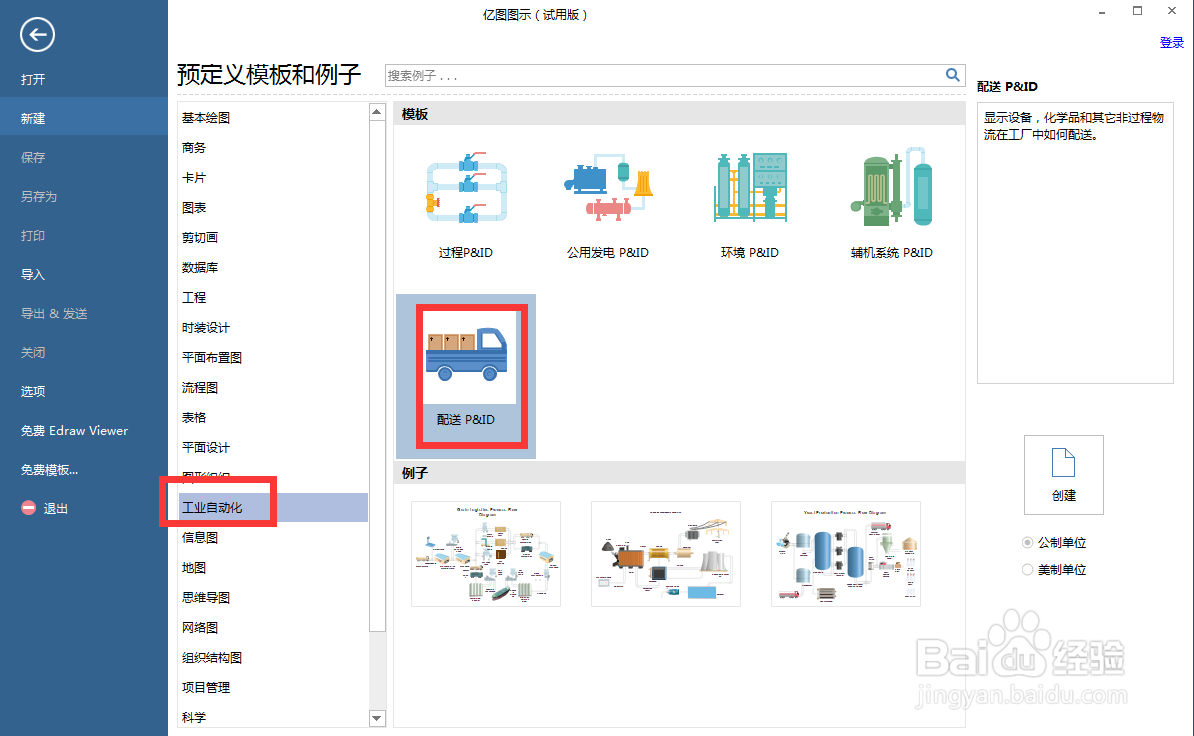Select the 环境 P&ID template icon
This screenshot has width=1194, height=736.
[750, 187]
